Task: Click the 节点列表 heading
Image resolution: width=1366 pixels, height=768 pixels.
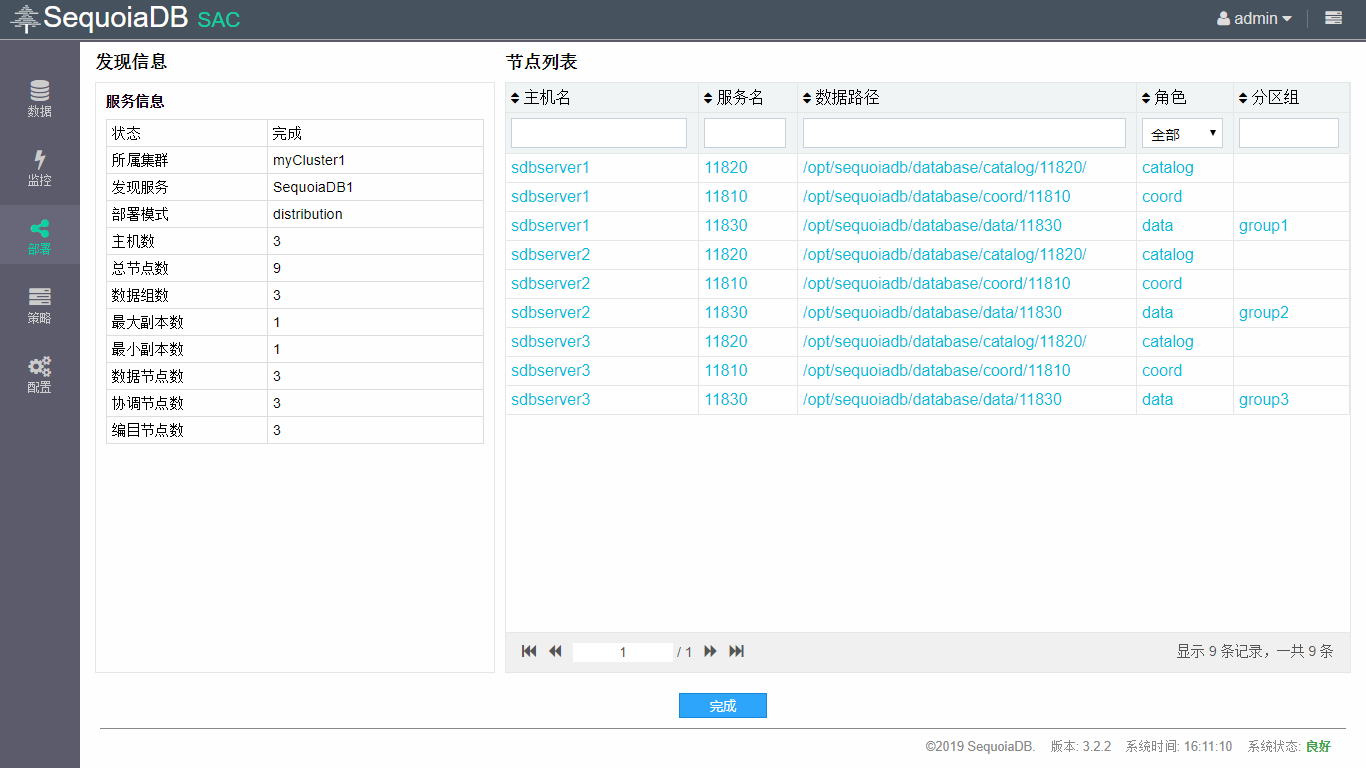Action: tap(542, 62)
